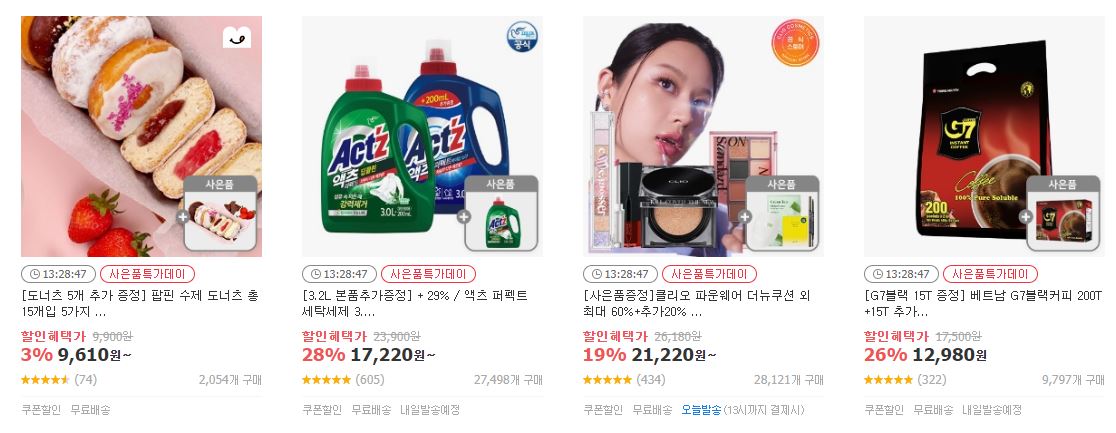Click the Pigeon official badge on Act'z image
1116x433 pixels.
coord(522,37)
